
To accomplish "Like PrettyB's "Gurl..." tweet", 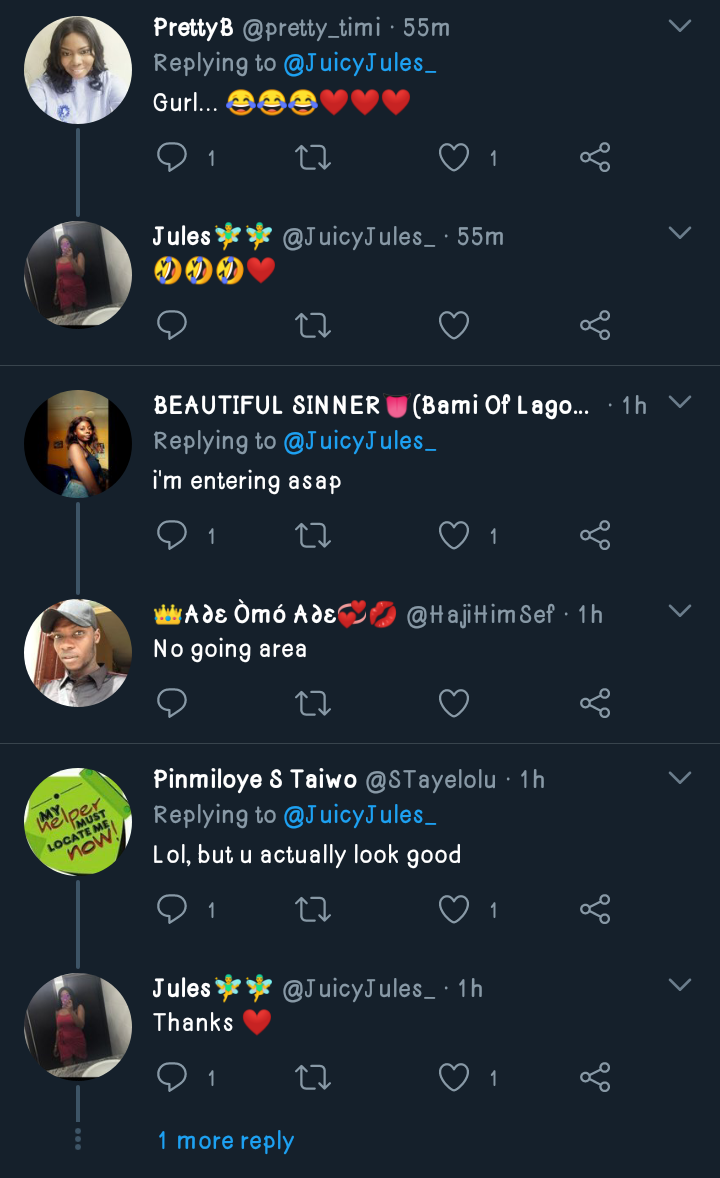I will (x=455, y=157).
